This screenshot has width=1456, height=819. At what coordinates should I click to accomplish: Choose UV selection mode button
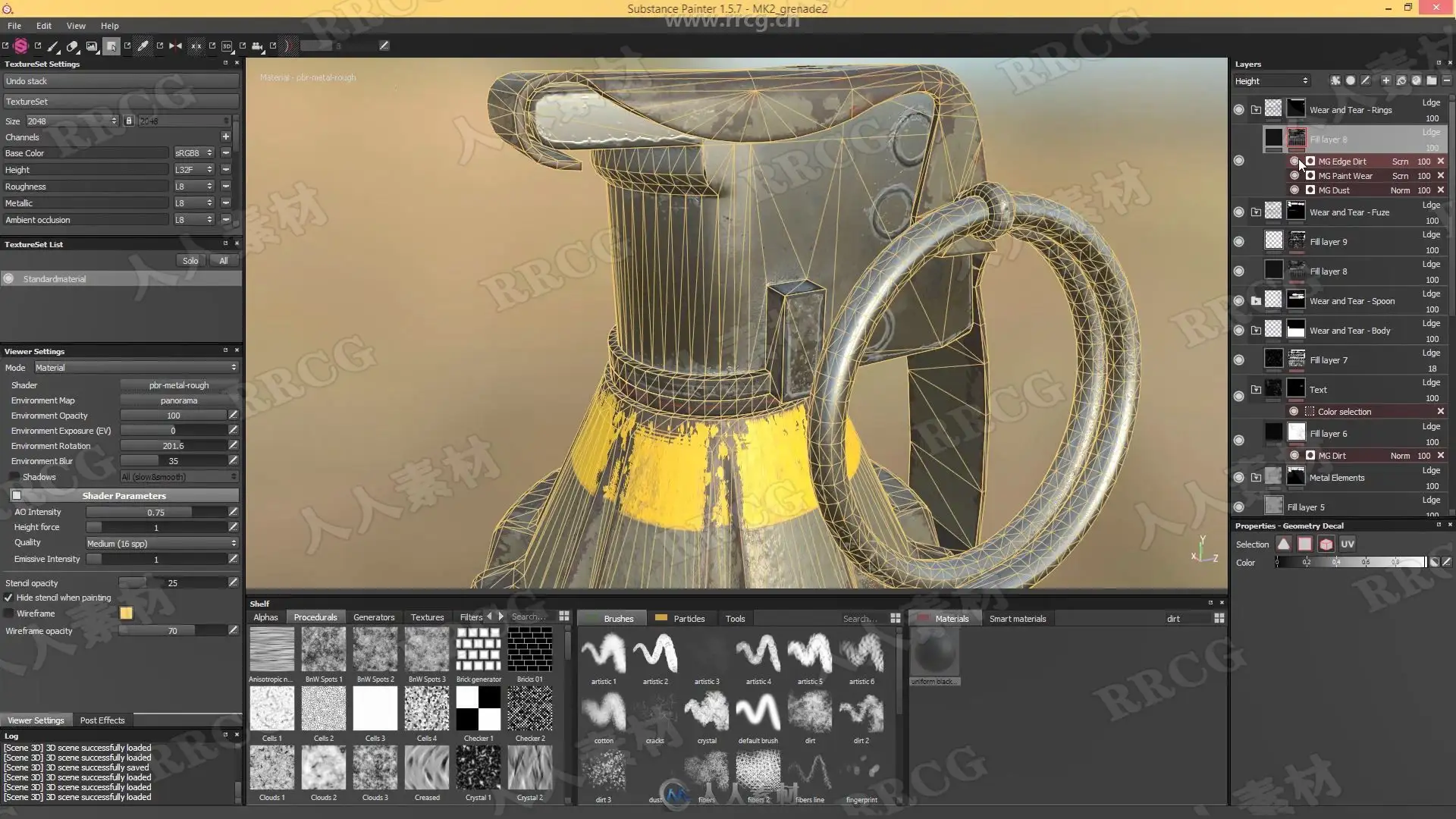click(1348, 544)
